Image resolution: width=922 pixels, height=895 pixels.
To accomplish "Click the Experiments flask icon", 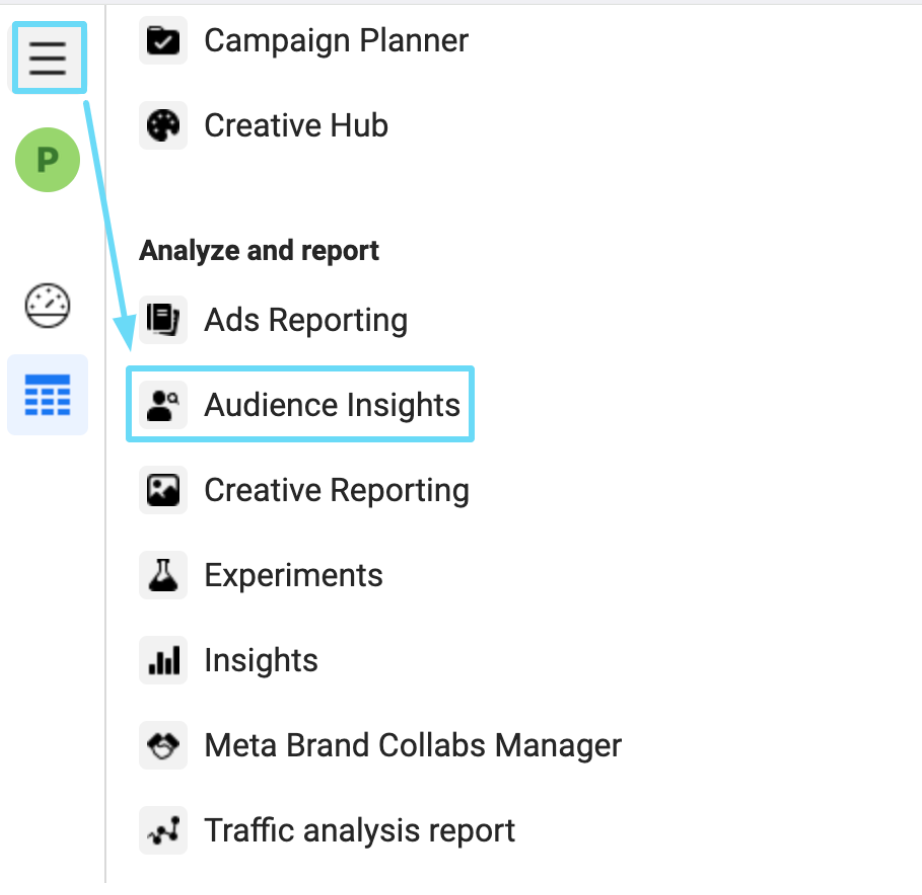I will coord(163,575).
